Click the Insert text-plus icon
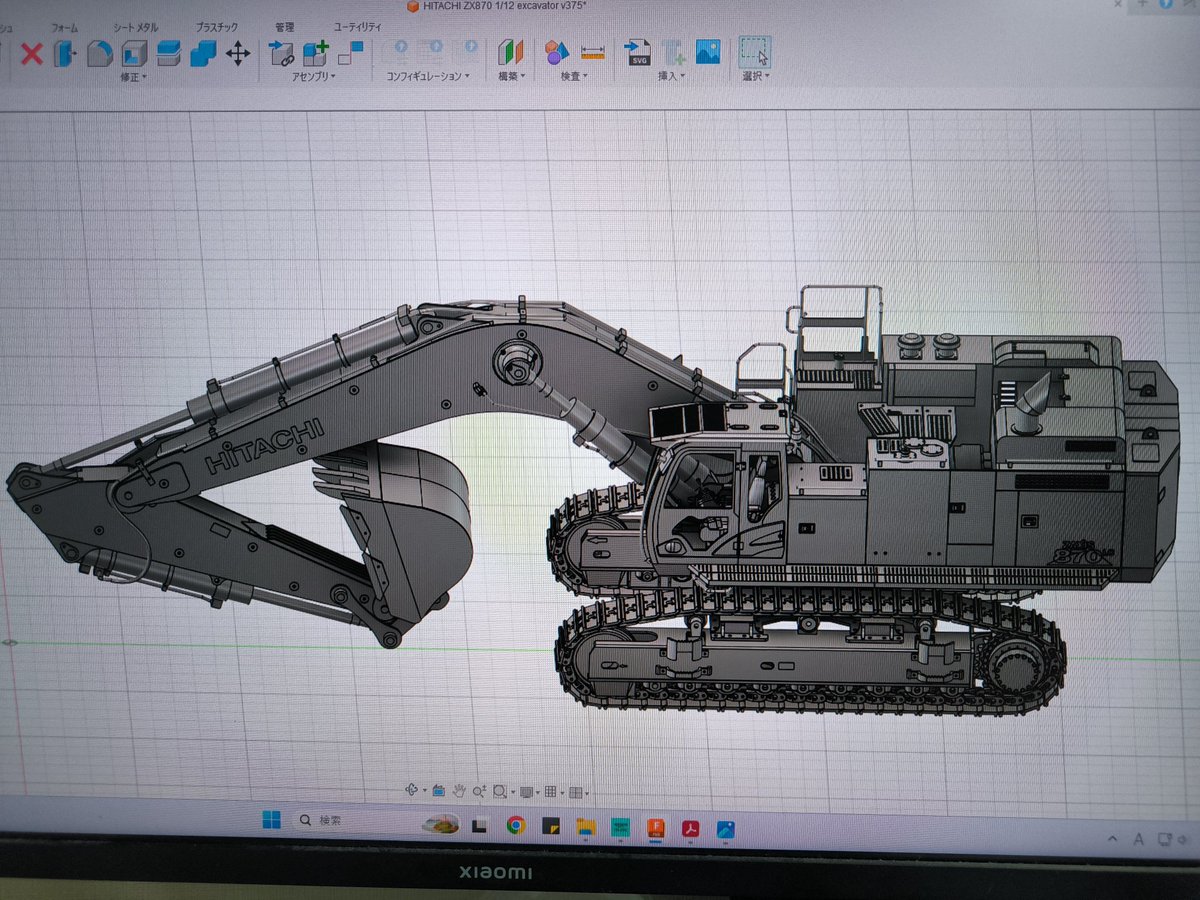 tap(673, 52)
